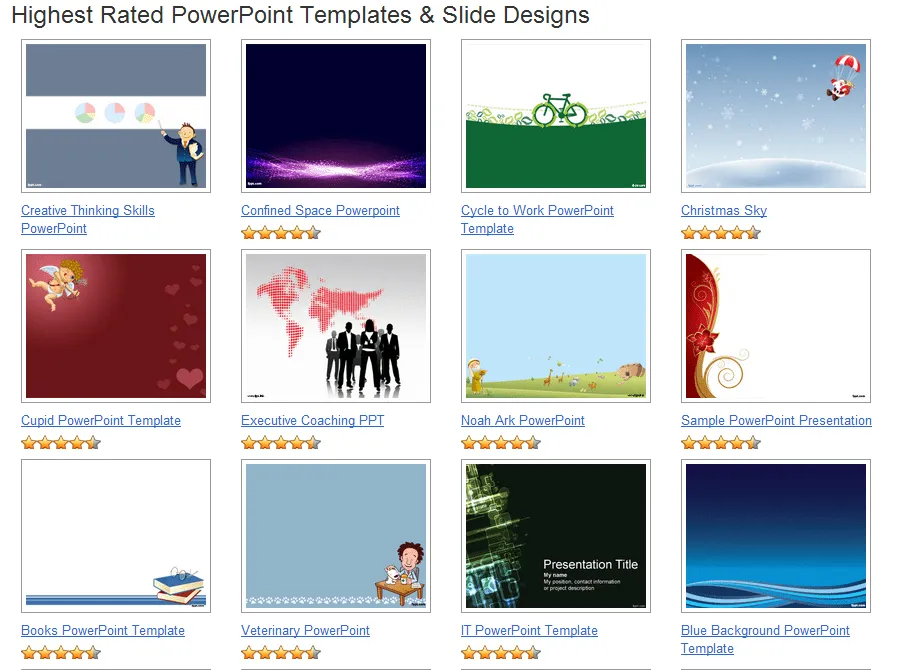Open the Cupid PowerPoint Template link

[100, 421]
